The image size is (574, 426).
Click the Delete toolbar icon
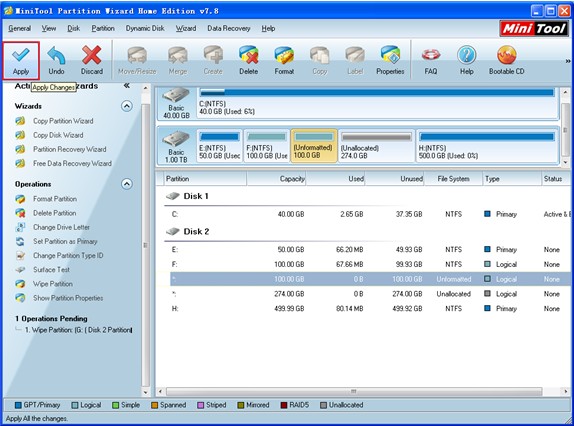pyautogui.click(x=249, y=60)
